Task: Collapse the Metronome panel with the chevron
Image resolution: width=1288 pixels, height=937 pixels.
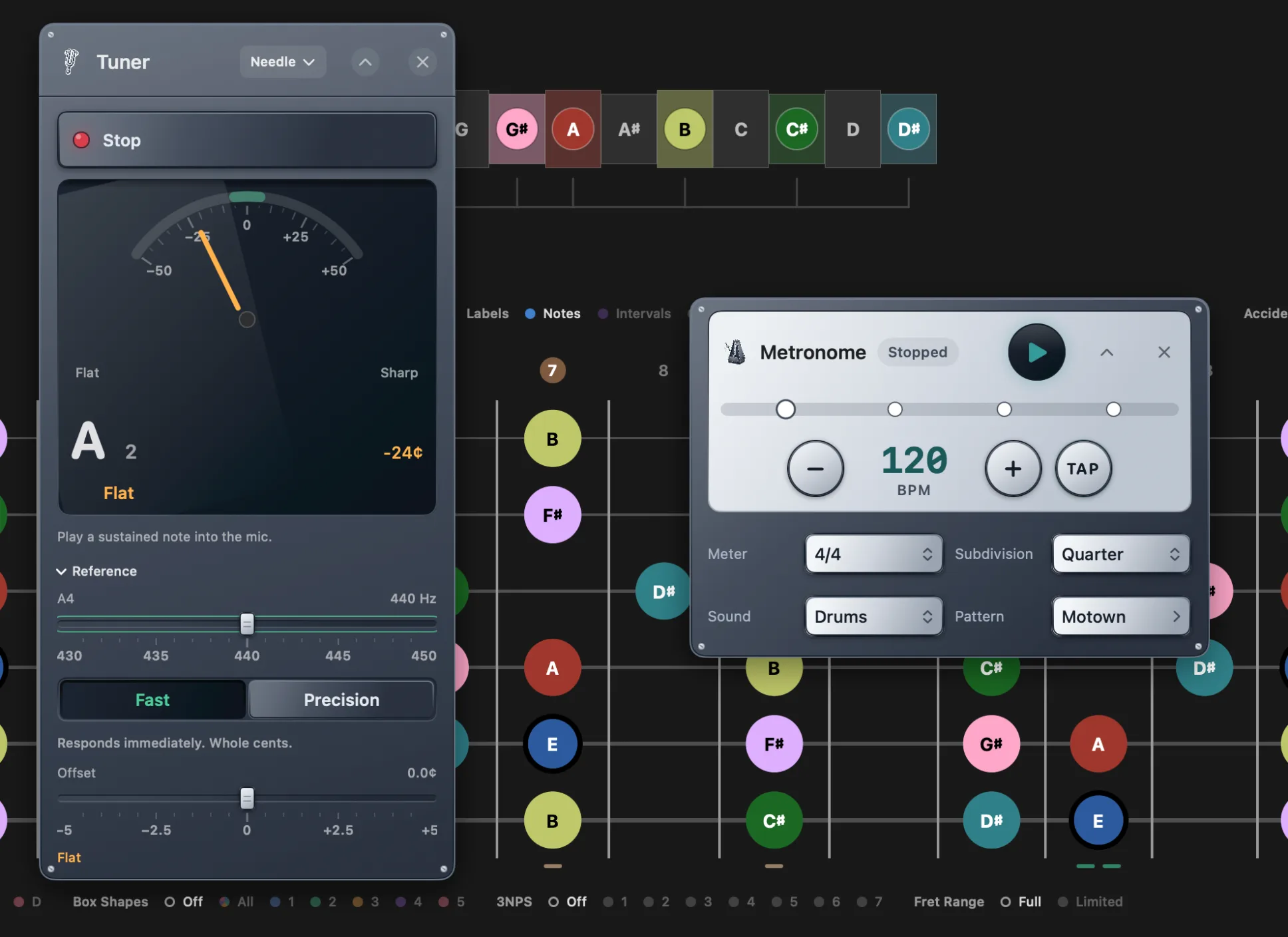Action: pyautogui.click(x=1106, y=352)
